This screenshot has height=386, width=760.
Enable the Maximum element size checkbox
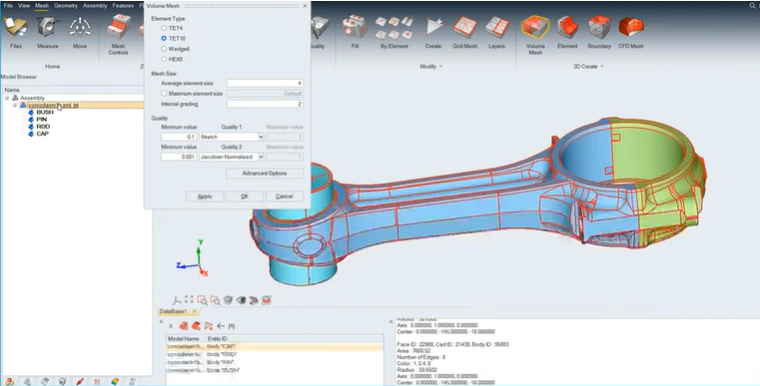point(164,93)
